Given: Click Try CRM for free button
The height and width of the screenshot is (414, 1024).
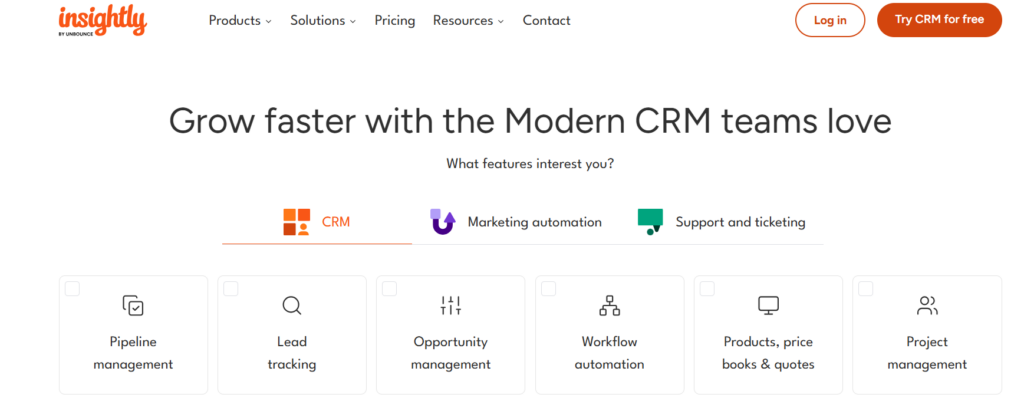Looking at the screenshot, I should pos(938,20).
